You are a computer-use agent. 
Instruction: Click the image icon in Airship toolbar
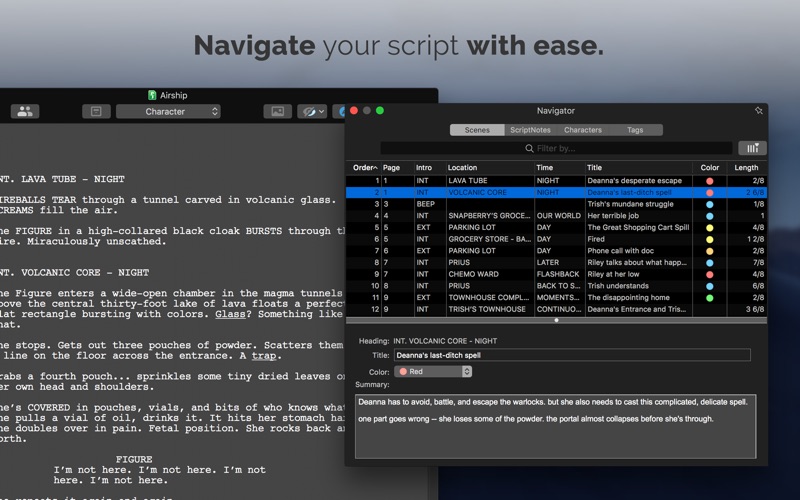tap(278, 111)
